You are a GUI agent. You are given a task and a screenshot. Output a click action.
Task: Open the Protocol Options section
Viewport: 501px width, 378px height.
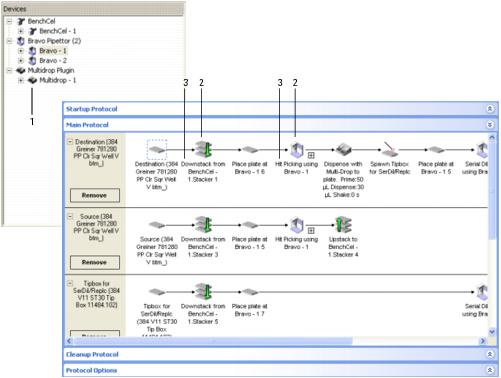pos(490,370)
